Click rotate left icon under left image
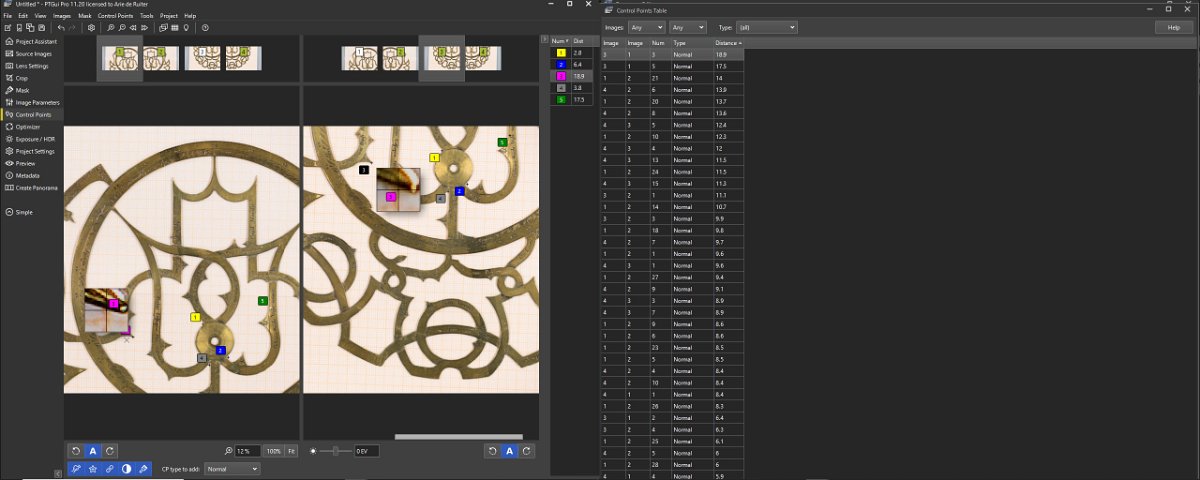 (x=75, y=451)
